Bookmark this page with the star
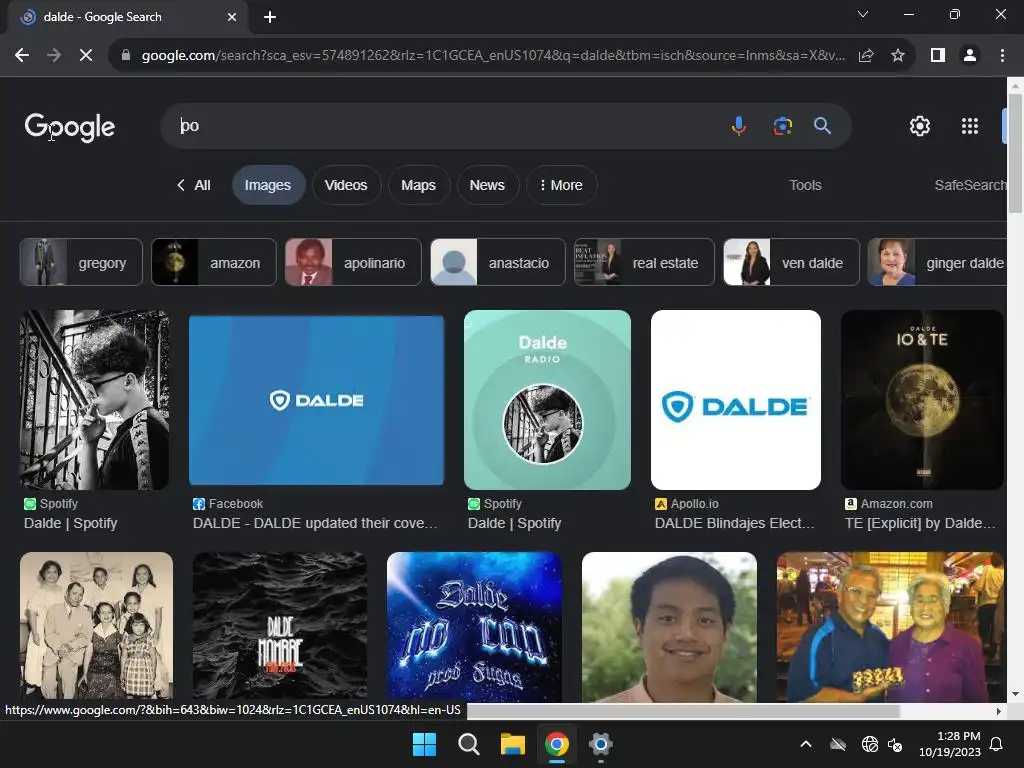 click(898, 56)
